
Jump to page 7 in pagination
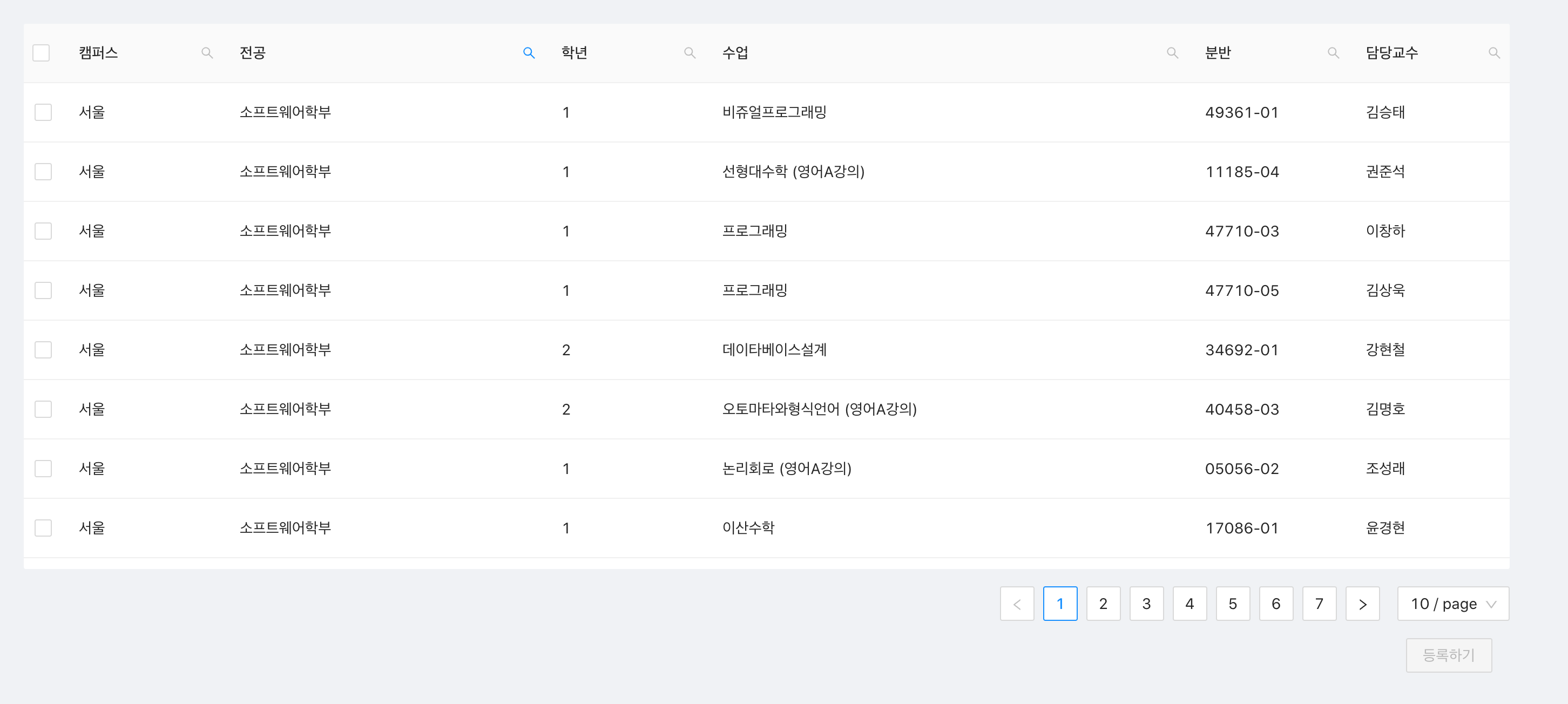pyautogui.click(x=1319, y=604)
